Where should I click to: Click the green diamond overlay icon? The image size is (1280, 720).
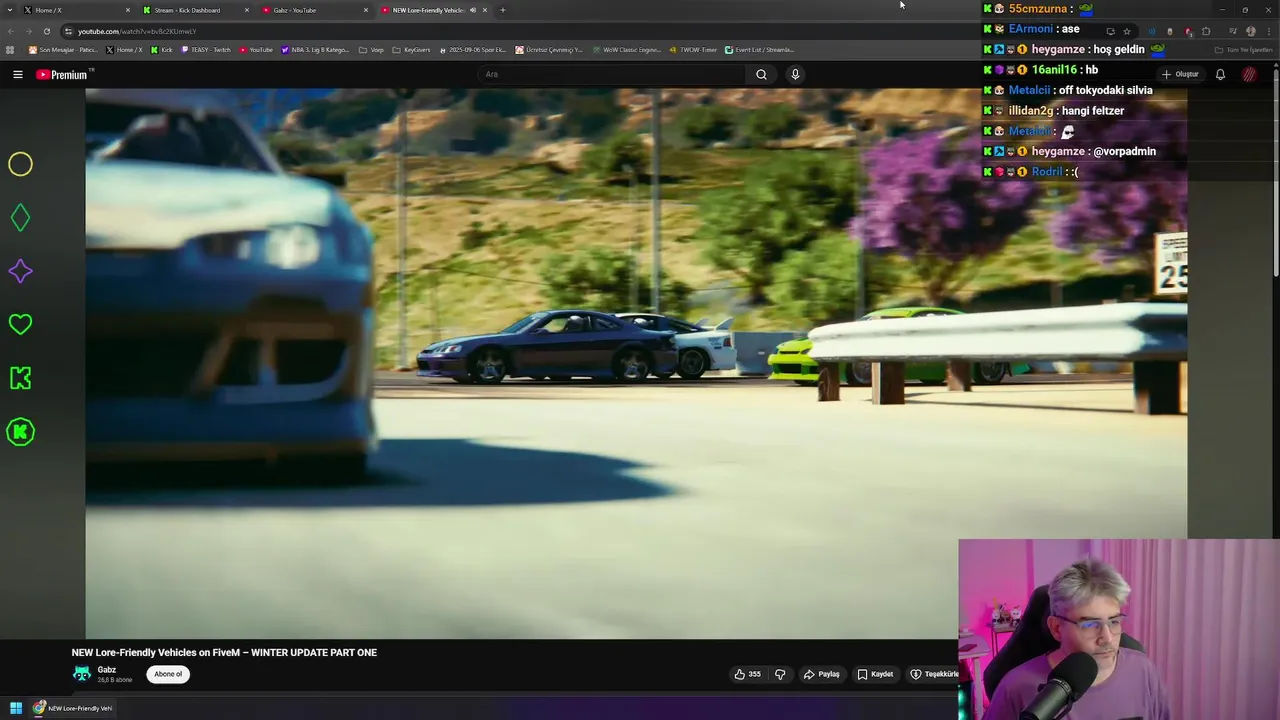(x=20, y=218)
